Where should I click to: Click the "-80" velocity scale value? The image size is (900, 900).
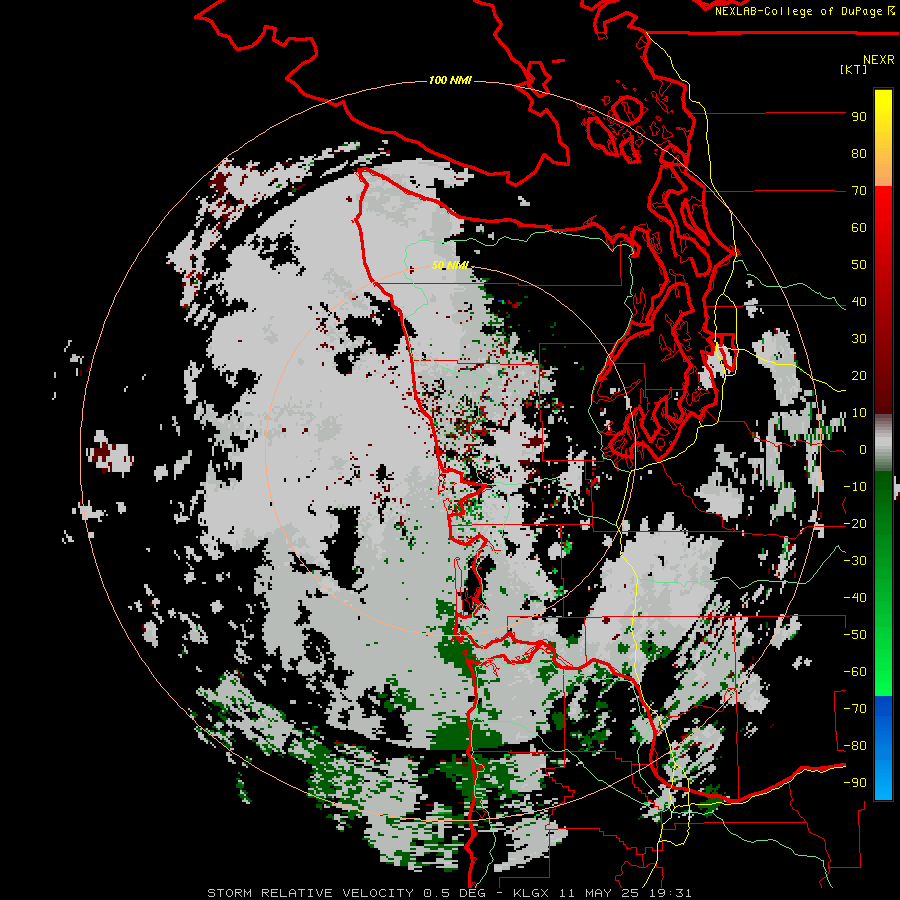click(855, 746)
